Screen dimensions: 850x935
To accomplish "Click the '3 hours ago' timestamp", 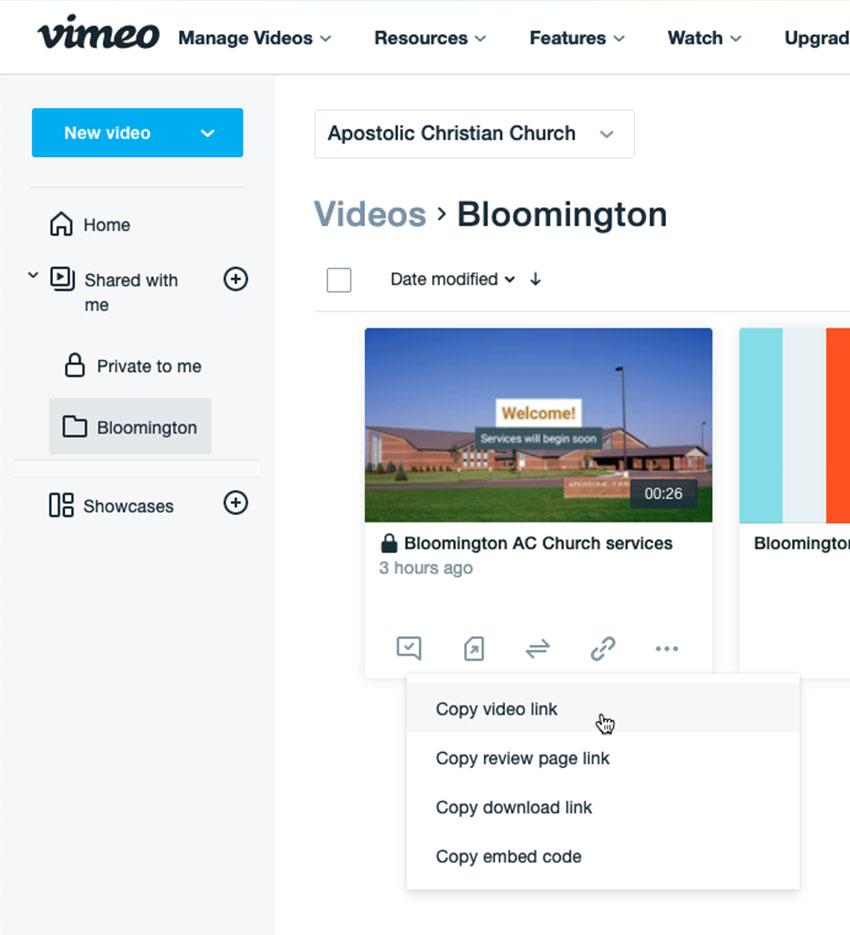I will click(x=426, y=568).
